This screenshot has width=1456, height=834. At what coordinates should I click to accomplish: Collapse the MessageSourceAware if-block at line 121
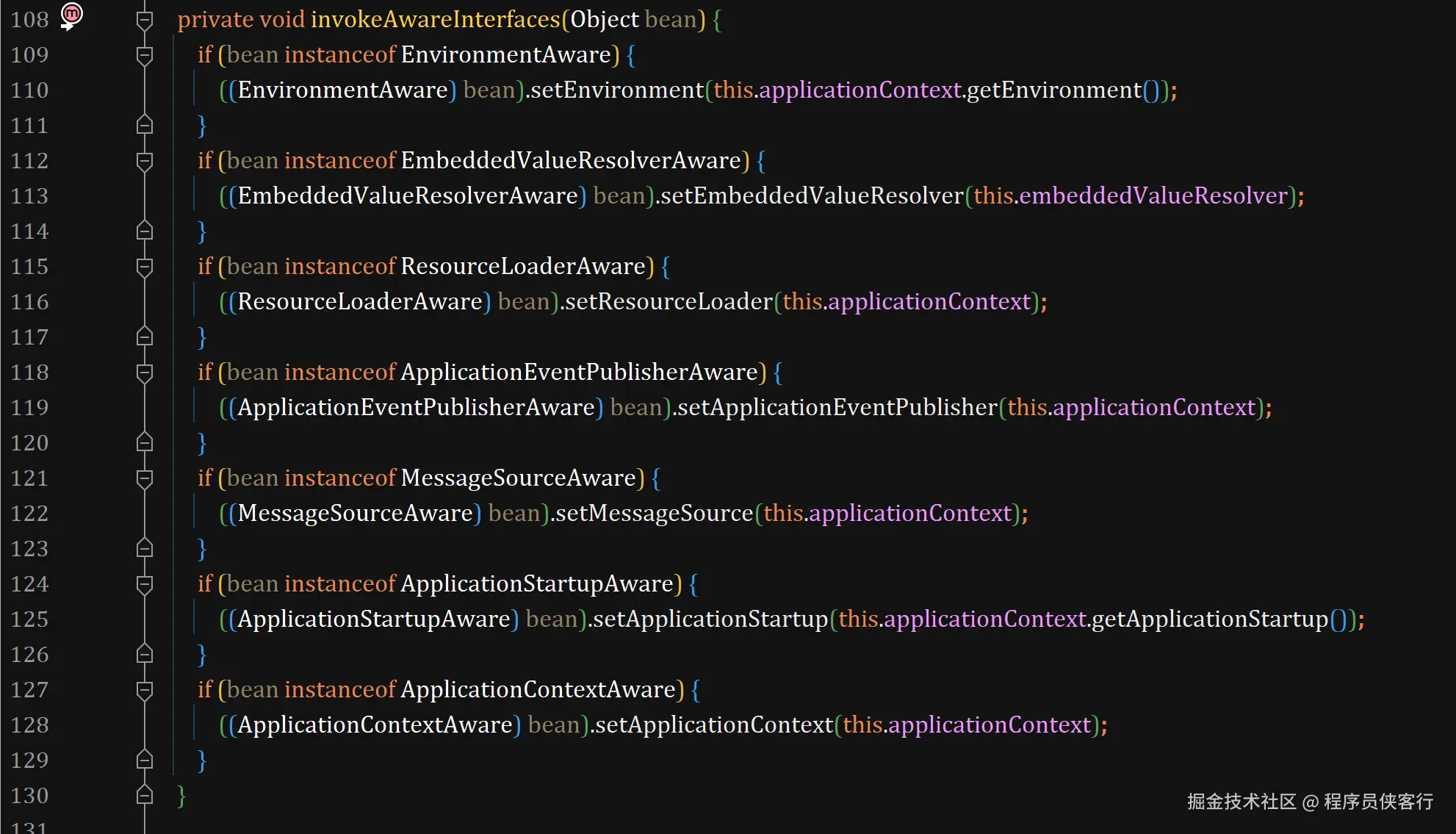pos(145,478)
